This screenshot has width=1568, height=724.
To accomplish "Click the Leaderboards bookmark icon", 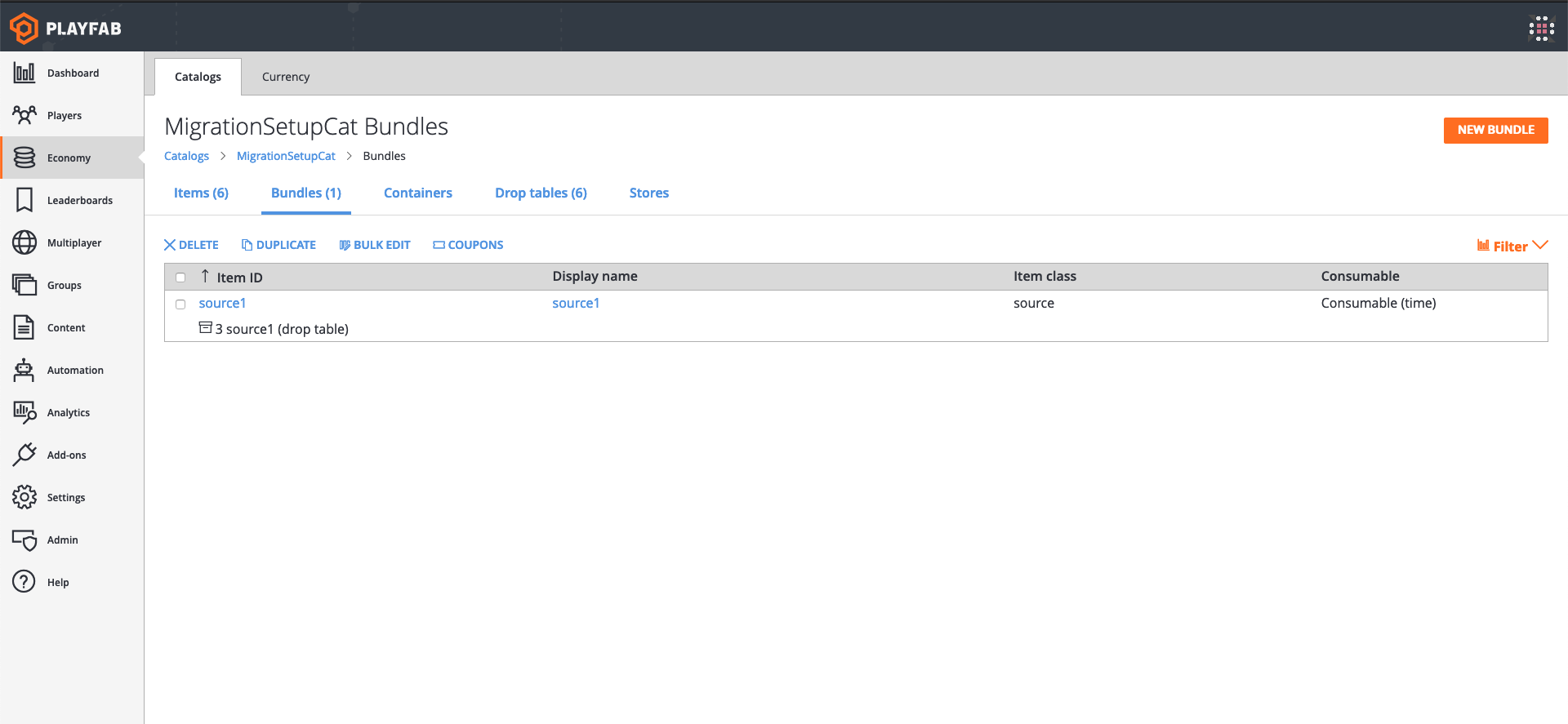I will point(24,200).
